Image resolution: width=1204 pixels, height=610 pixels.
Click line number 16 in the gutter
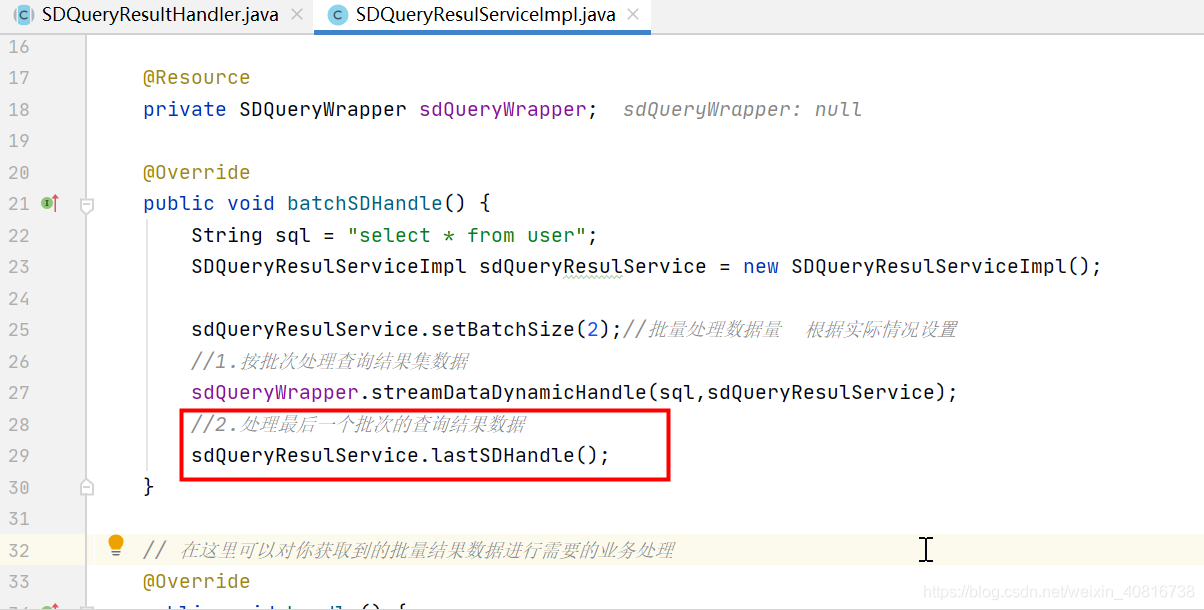[x=19, y=46]
